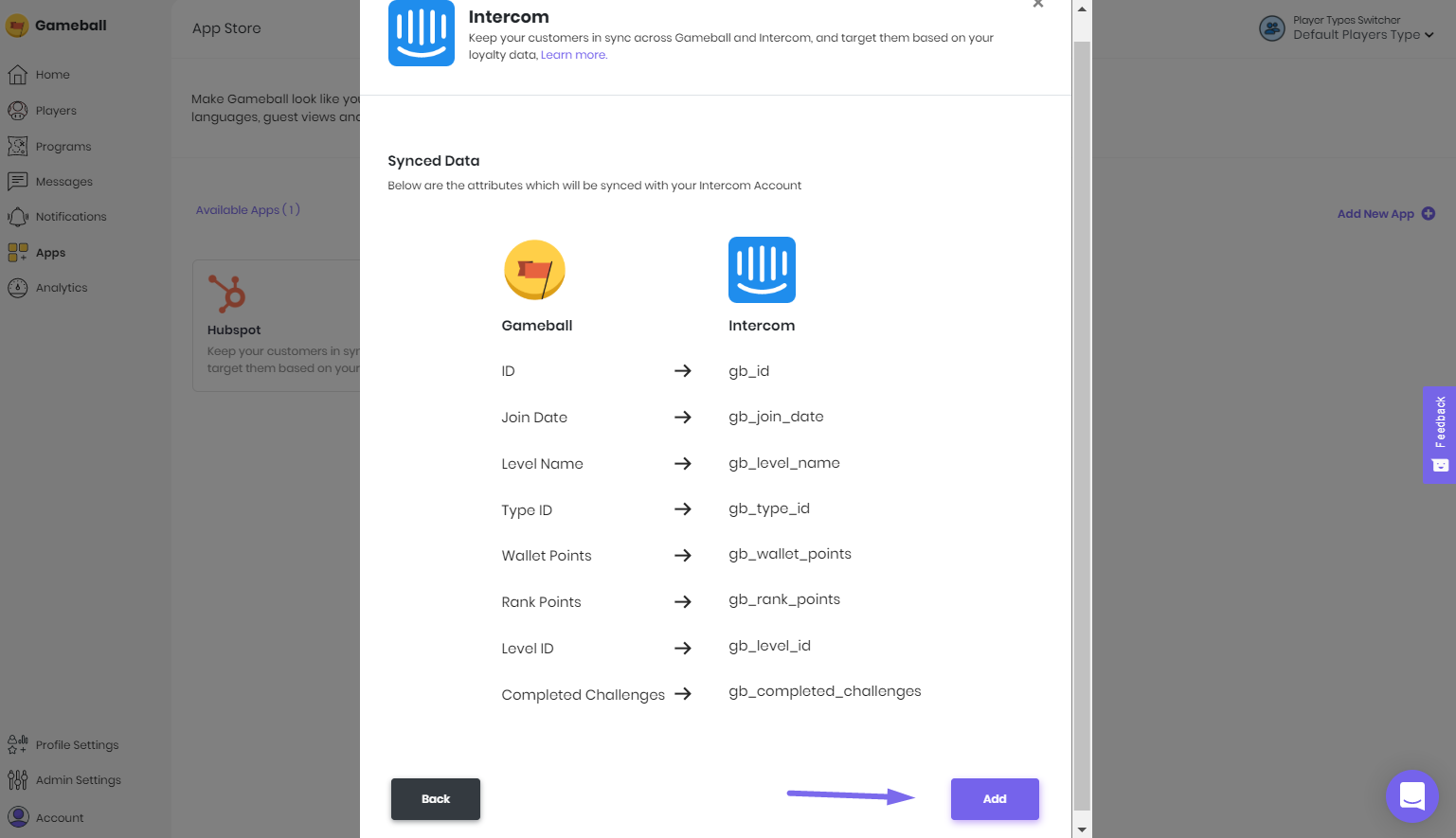Click the Programs icon in sidebar
The image size is (1456, 838).
pos(17,146)
